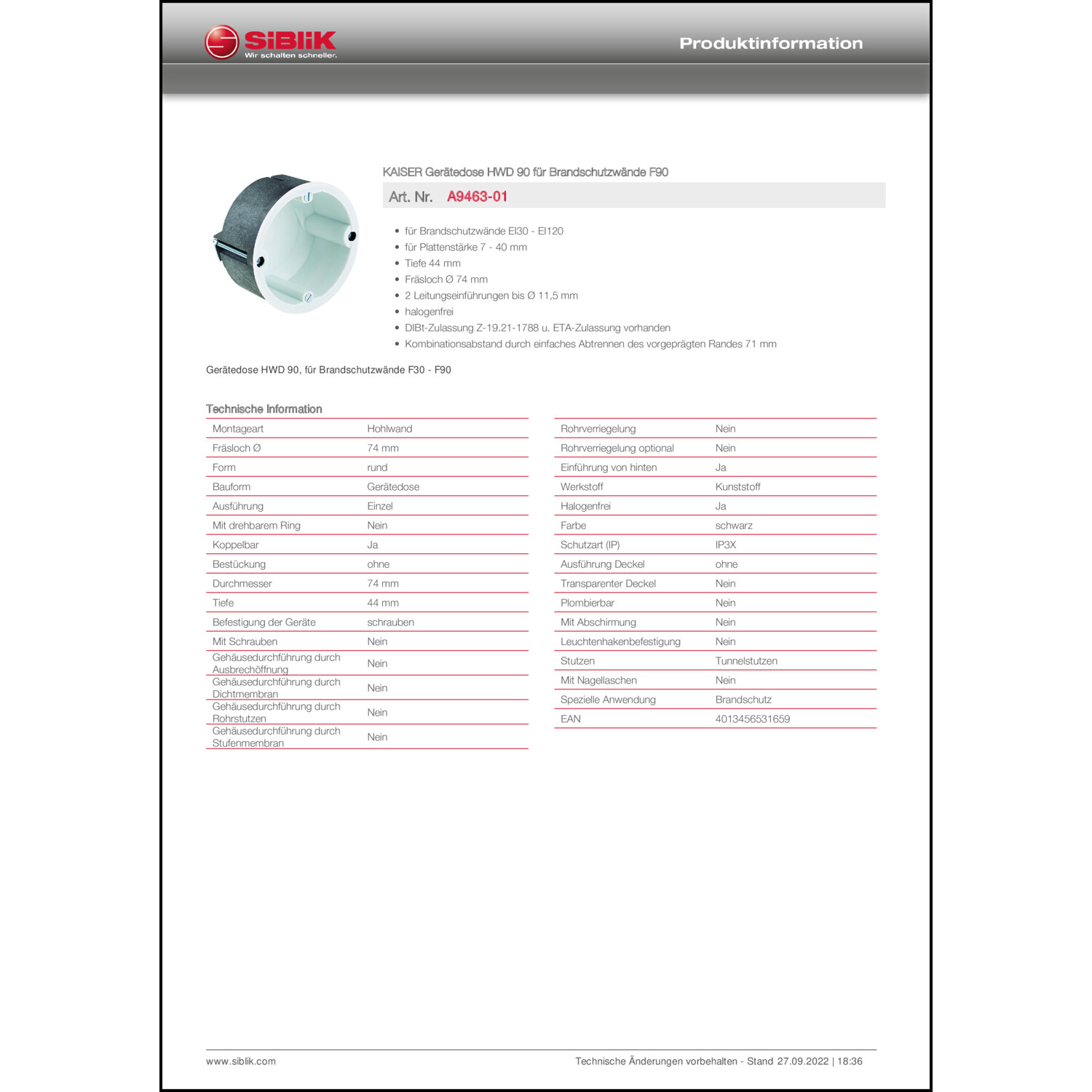The height and width of the screenshot is (1092, 1092).
Task: Click the 'Technische Information' heading
Action: coord(264,409)
